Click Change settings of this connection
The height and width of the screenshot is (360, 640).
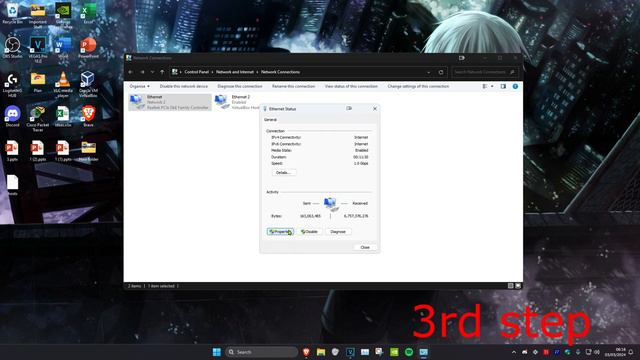(418, 86)
